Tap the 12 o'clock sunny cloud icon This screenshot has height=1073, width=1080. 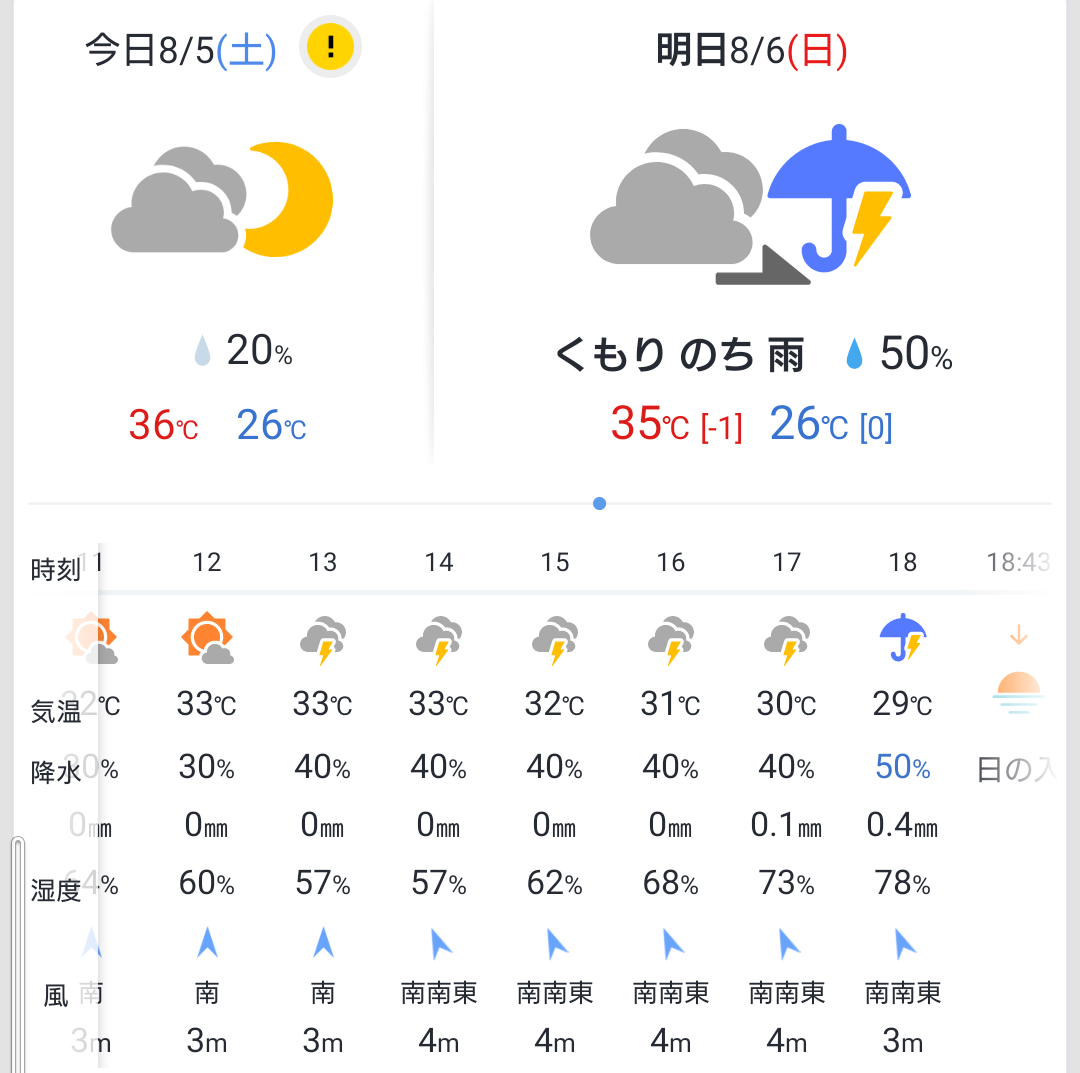coord(207,639)
